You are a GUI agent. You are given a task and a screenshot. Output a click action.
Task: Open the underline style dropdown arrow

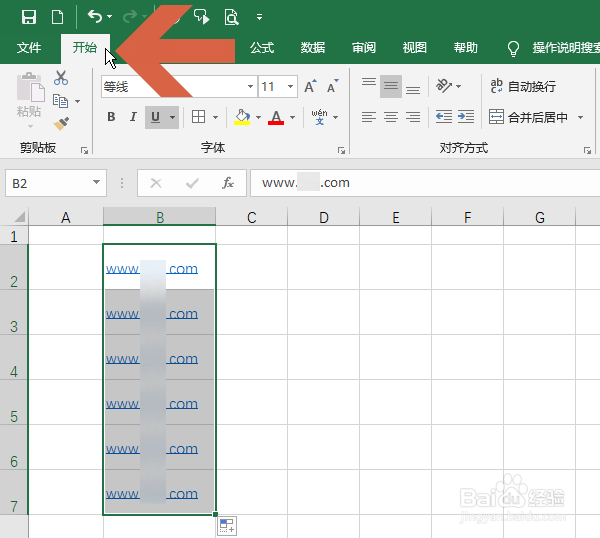click(x=173, y=117)
